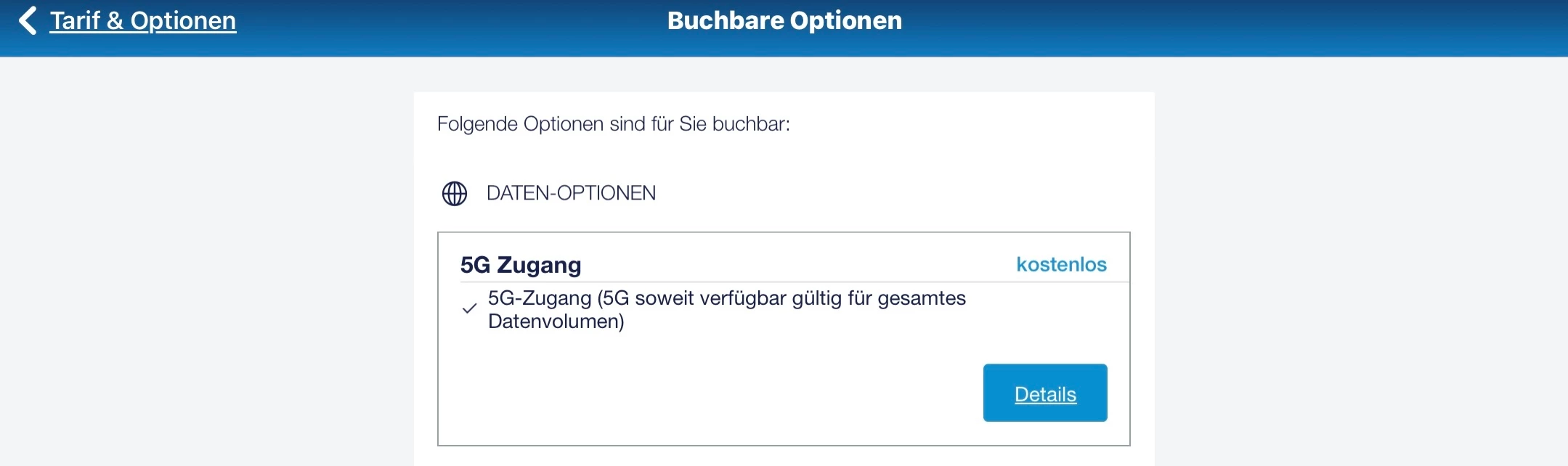Click gray background left of content panel

[x=203, y=276]
